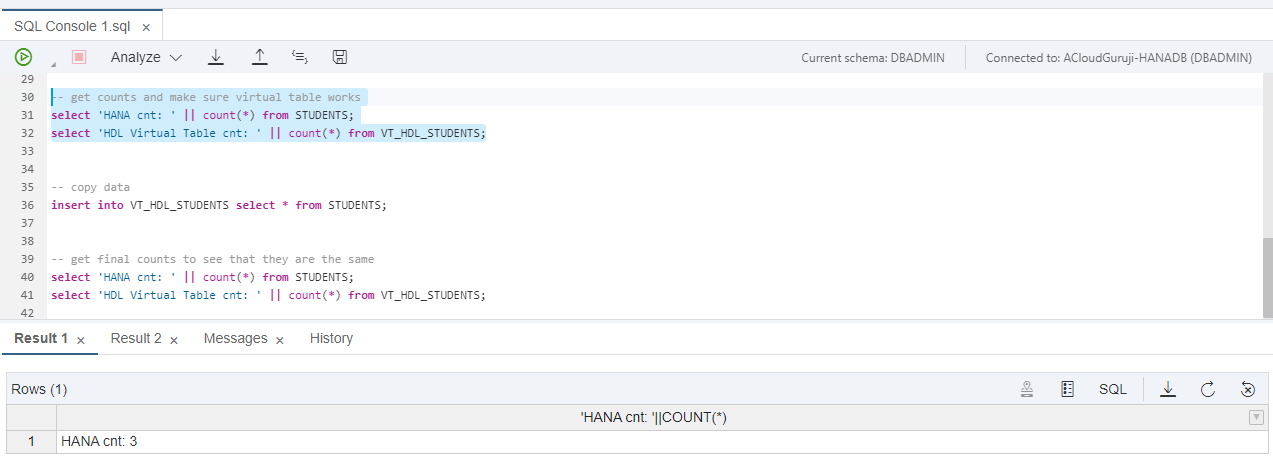Click the SQL button in results toolbar

coord(1113,389)
